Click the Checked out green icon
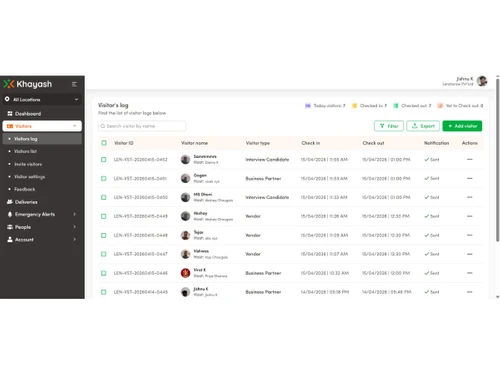Viewport: 500px width, 375px height. click(396, 106)
